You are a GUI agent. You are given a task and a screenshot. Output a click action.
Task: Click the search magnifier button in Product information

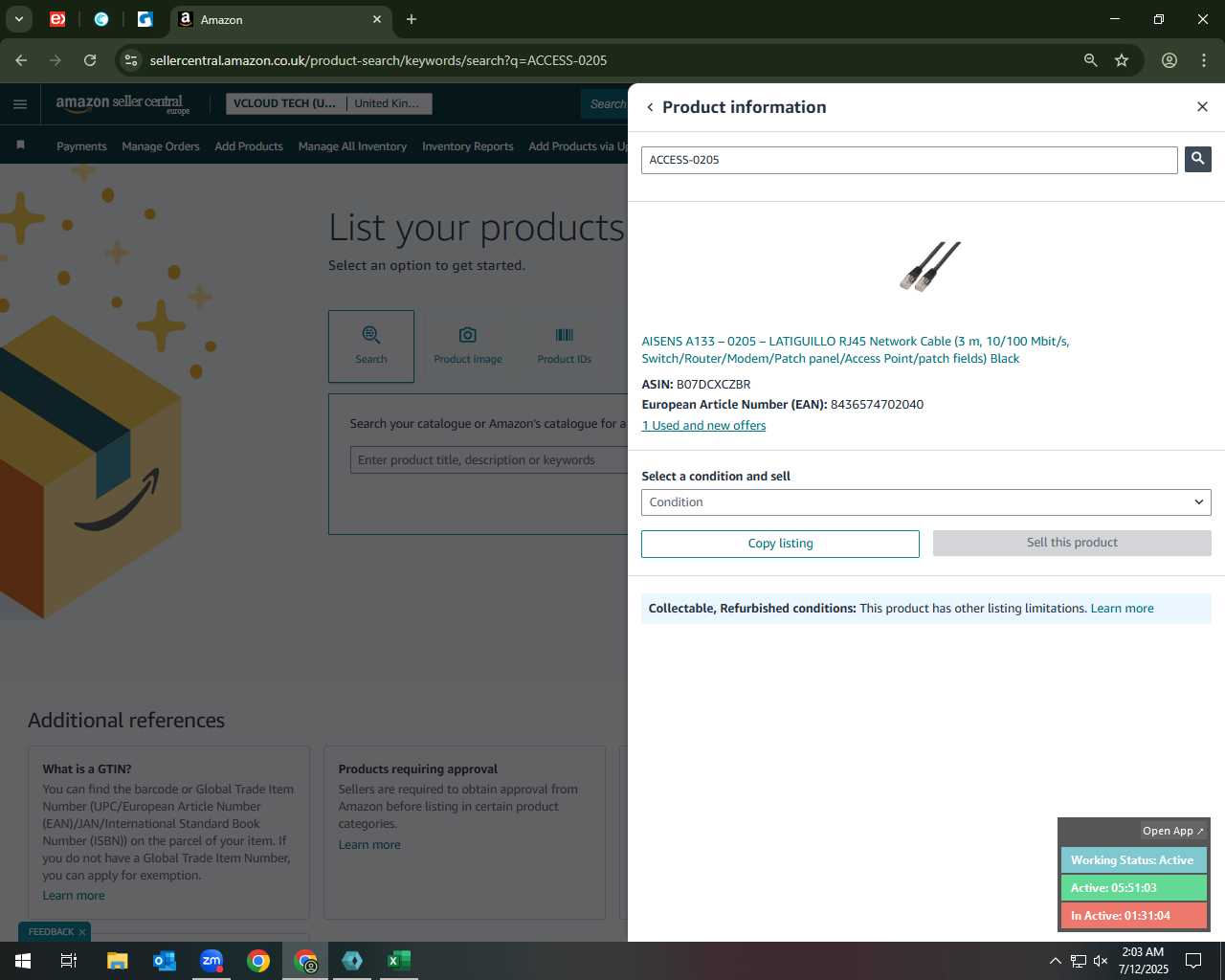pos(1197,160)
